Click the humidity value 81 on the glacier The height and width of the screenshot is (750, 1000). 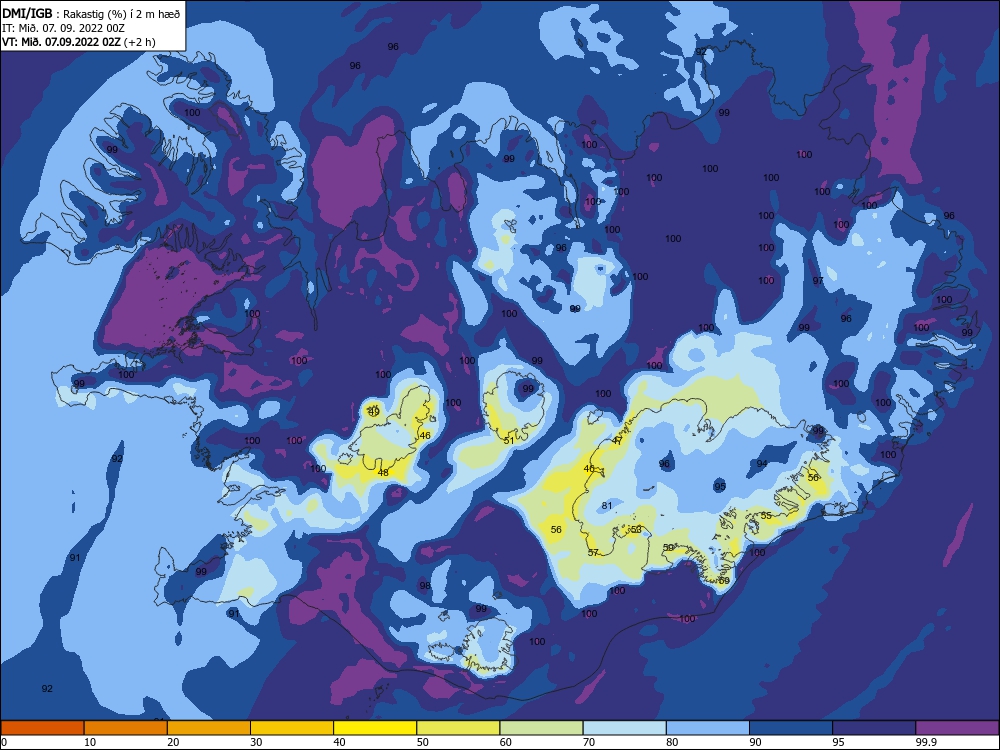[607, 506]
